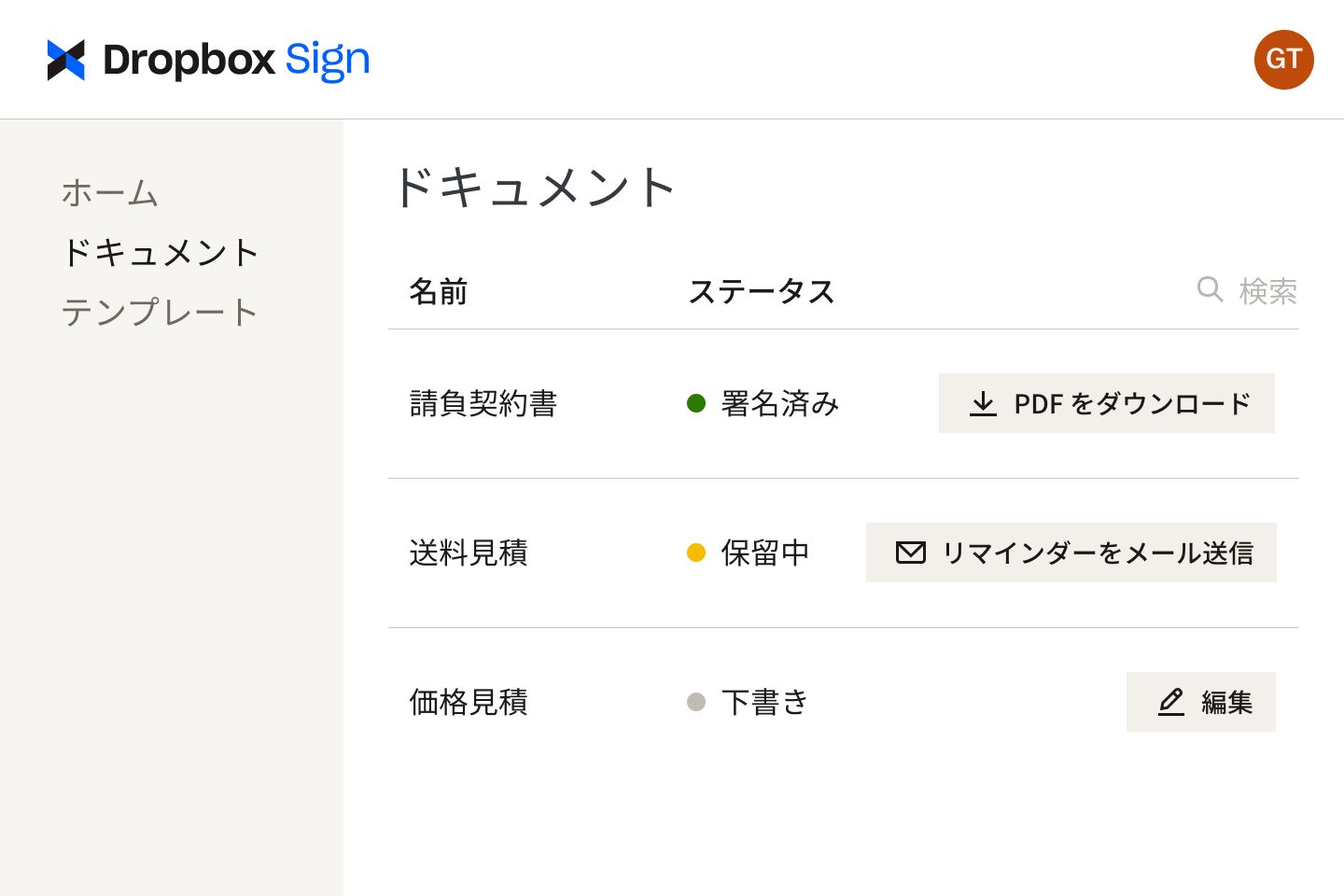Open テンプレート from the sidebar

click(x=159, y=312)
